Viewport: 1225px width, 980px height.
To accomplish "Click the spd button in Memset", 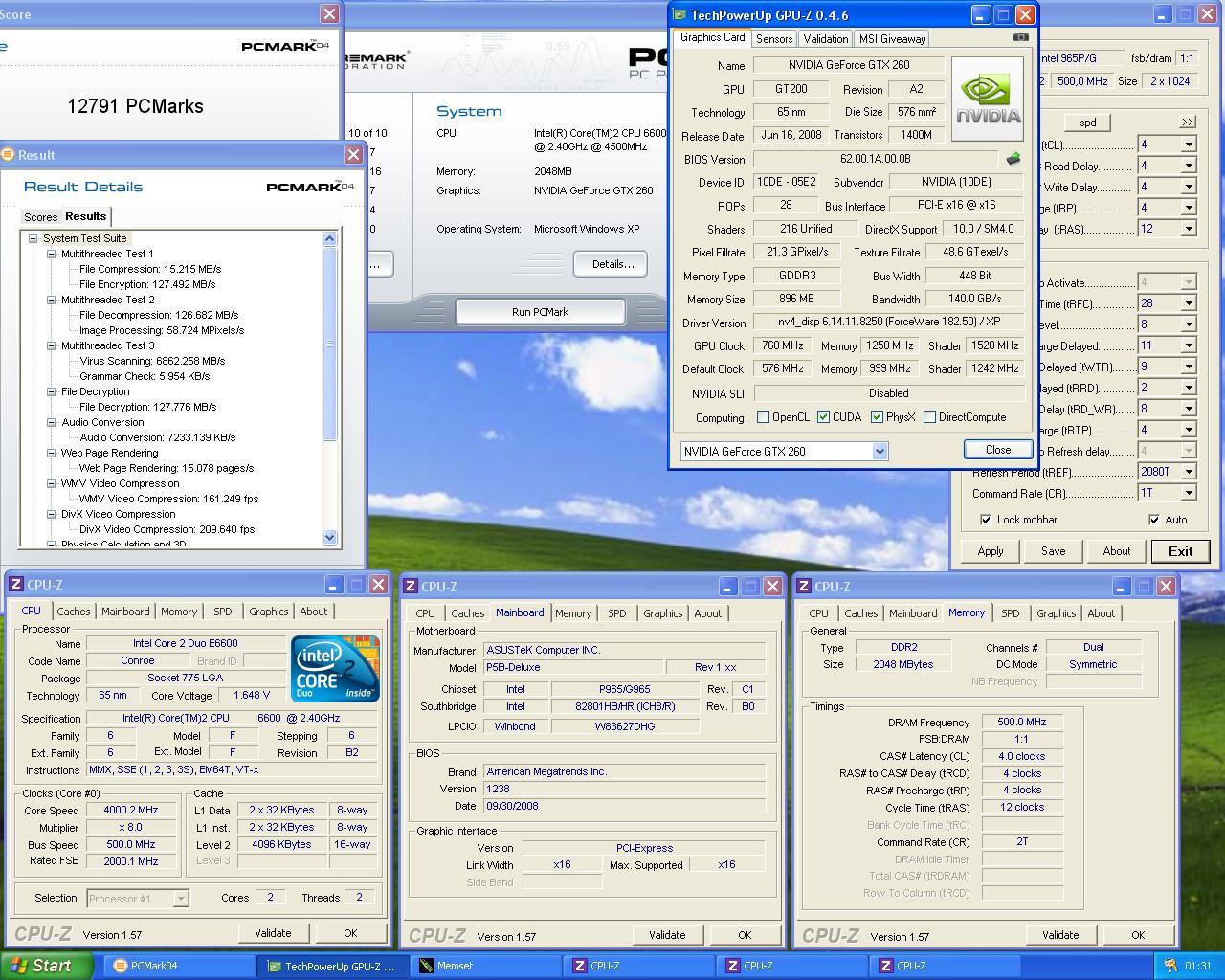I will click(x=1087, y=122).
